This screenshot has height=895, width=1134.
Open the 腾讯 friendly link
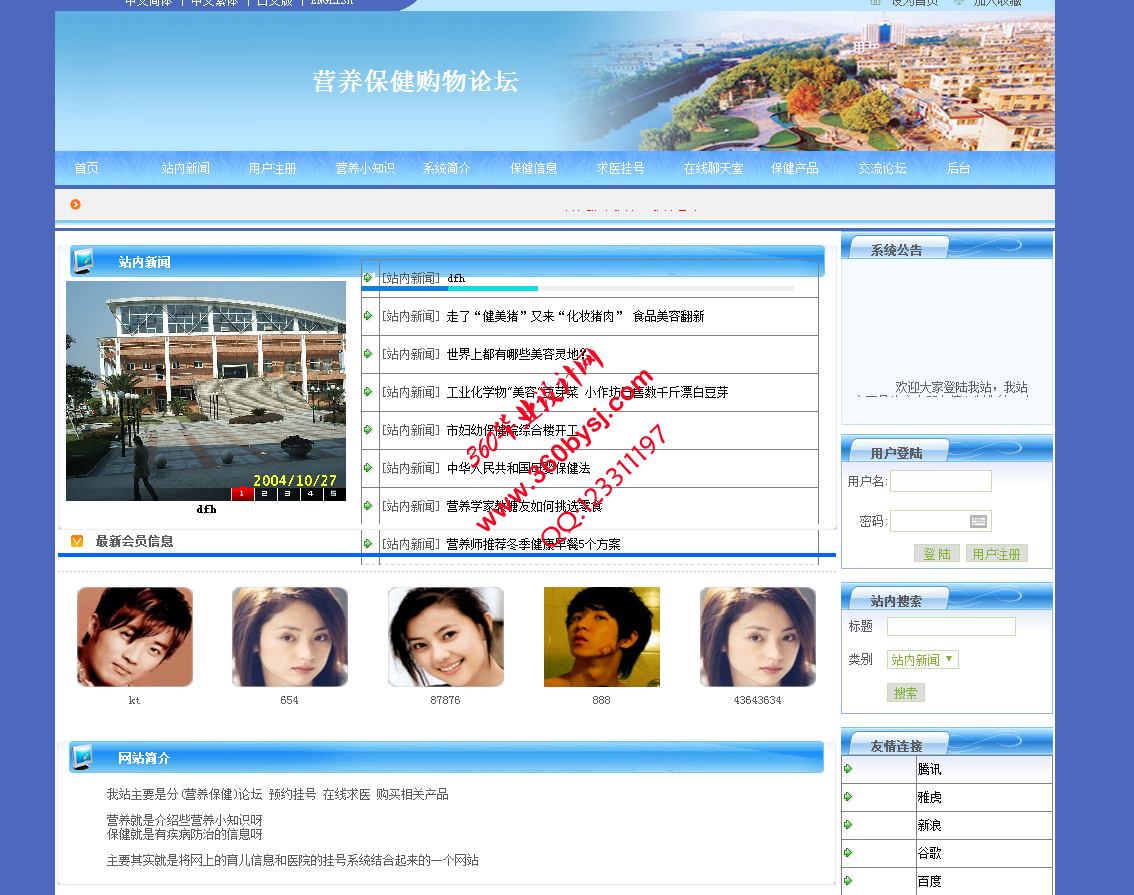pyautogui.click(x=929, y=769)
